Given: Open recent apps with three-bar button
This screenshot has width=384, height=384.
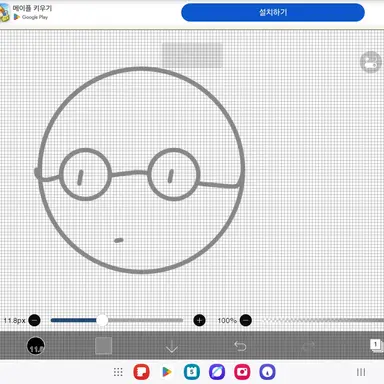Looking at the screenshot, I should 361,372.
